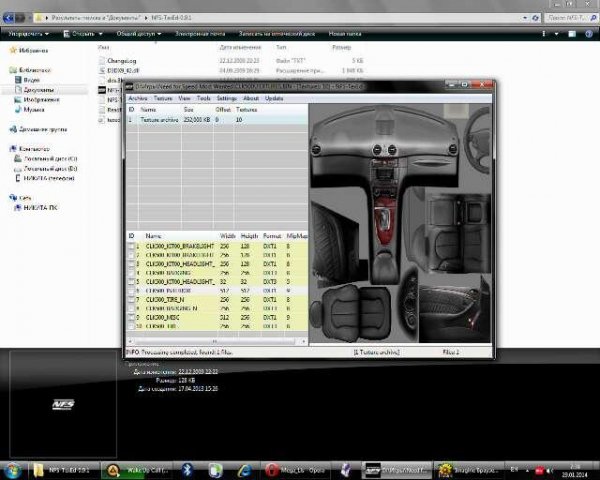
Task: Create a folder with Новая папка
Action: [x=345, y=34]
